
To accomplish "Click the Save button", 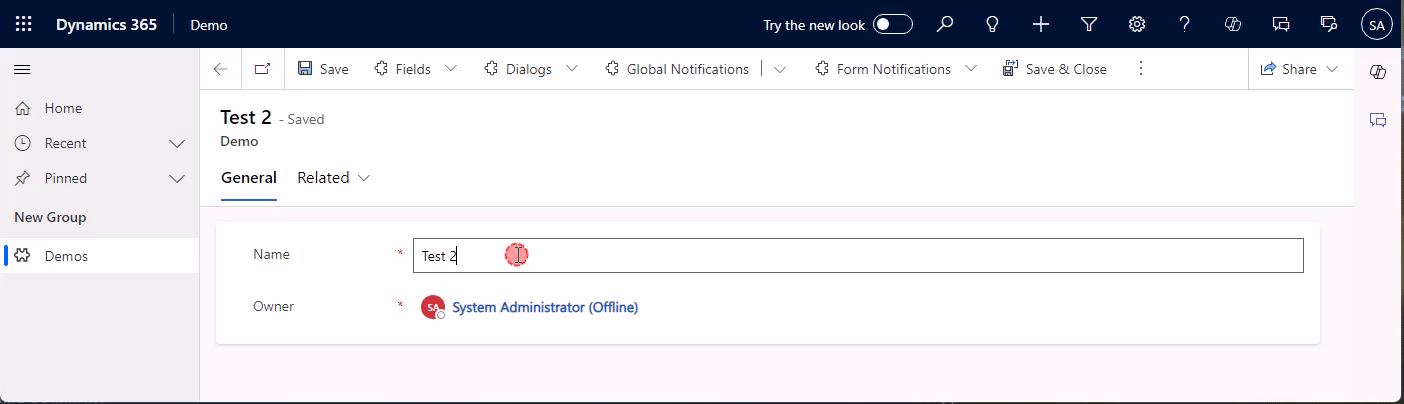I will (x=323, y=69).
